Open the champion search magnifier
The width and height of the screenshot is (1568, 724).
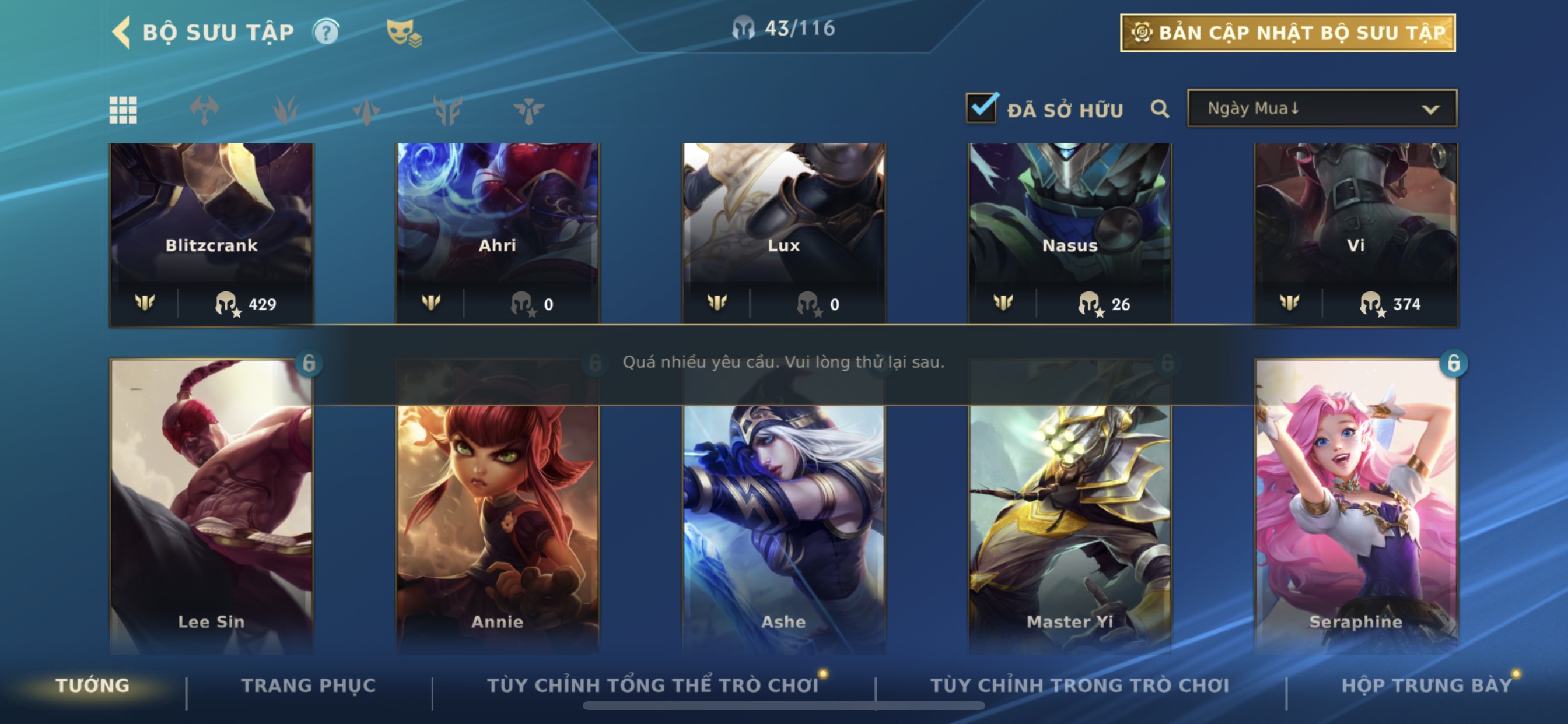point(1160,109)
